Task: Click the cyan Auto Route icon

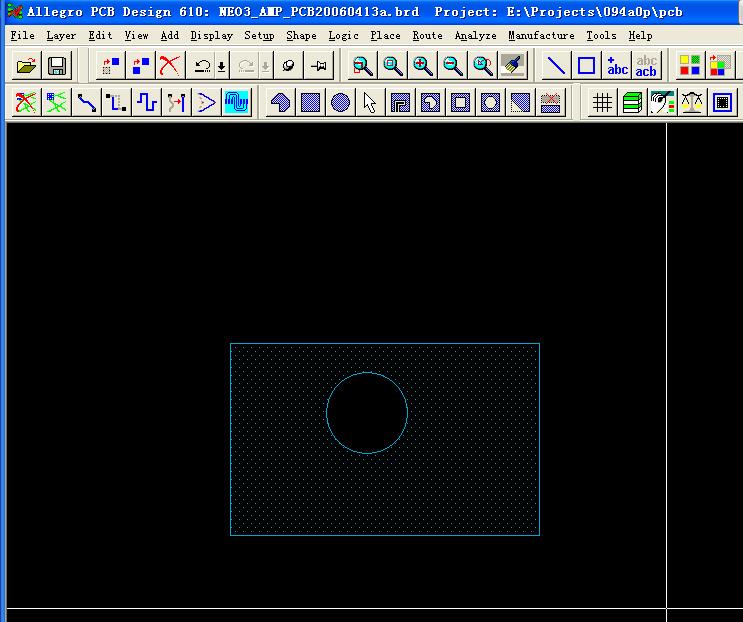Action: pos(236,102)
